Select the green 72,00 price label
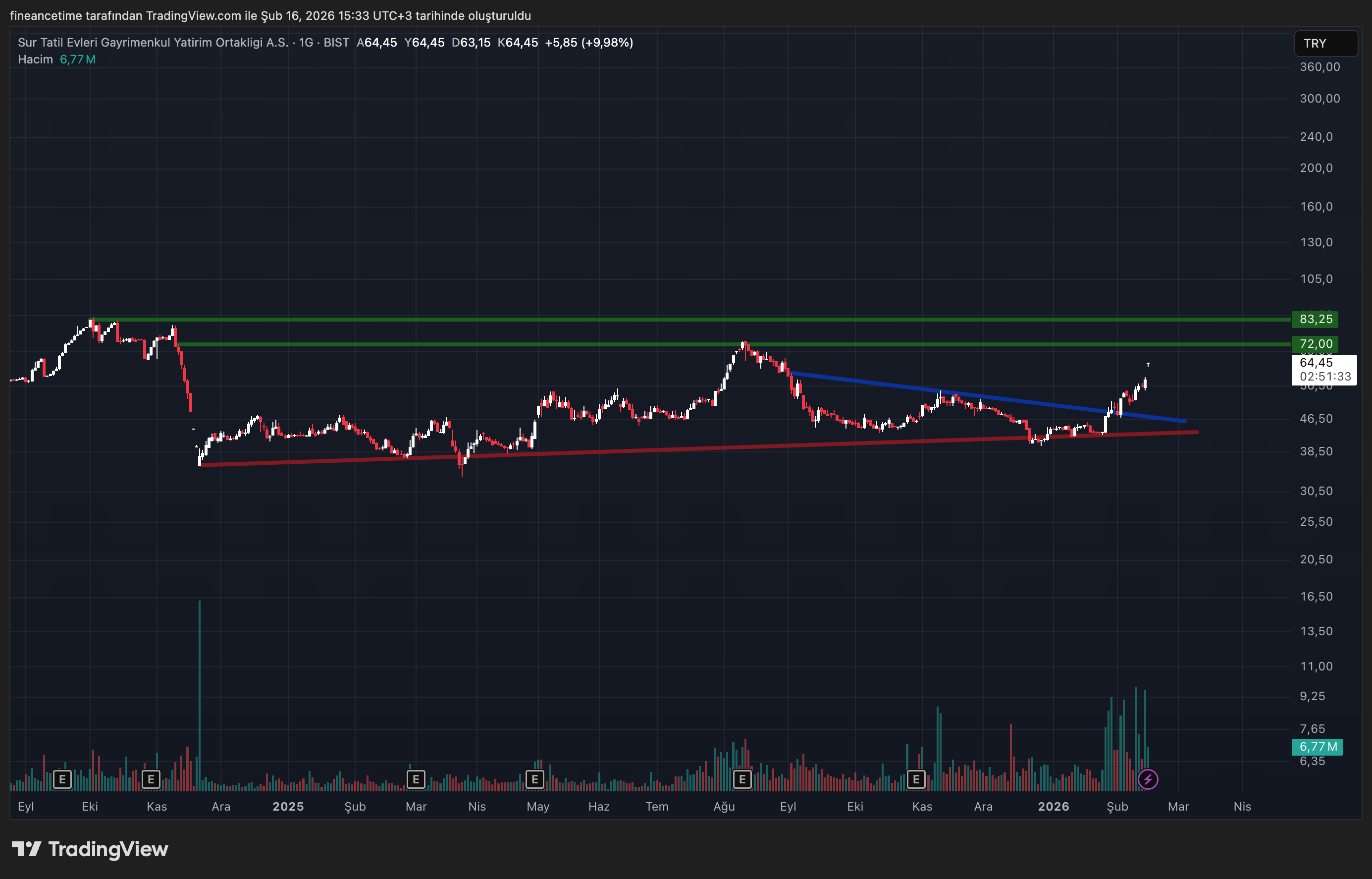Image resolution: width=1372 pixels, height=879 pixels. click(x=1315, y=343)
